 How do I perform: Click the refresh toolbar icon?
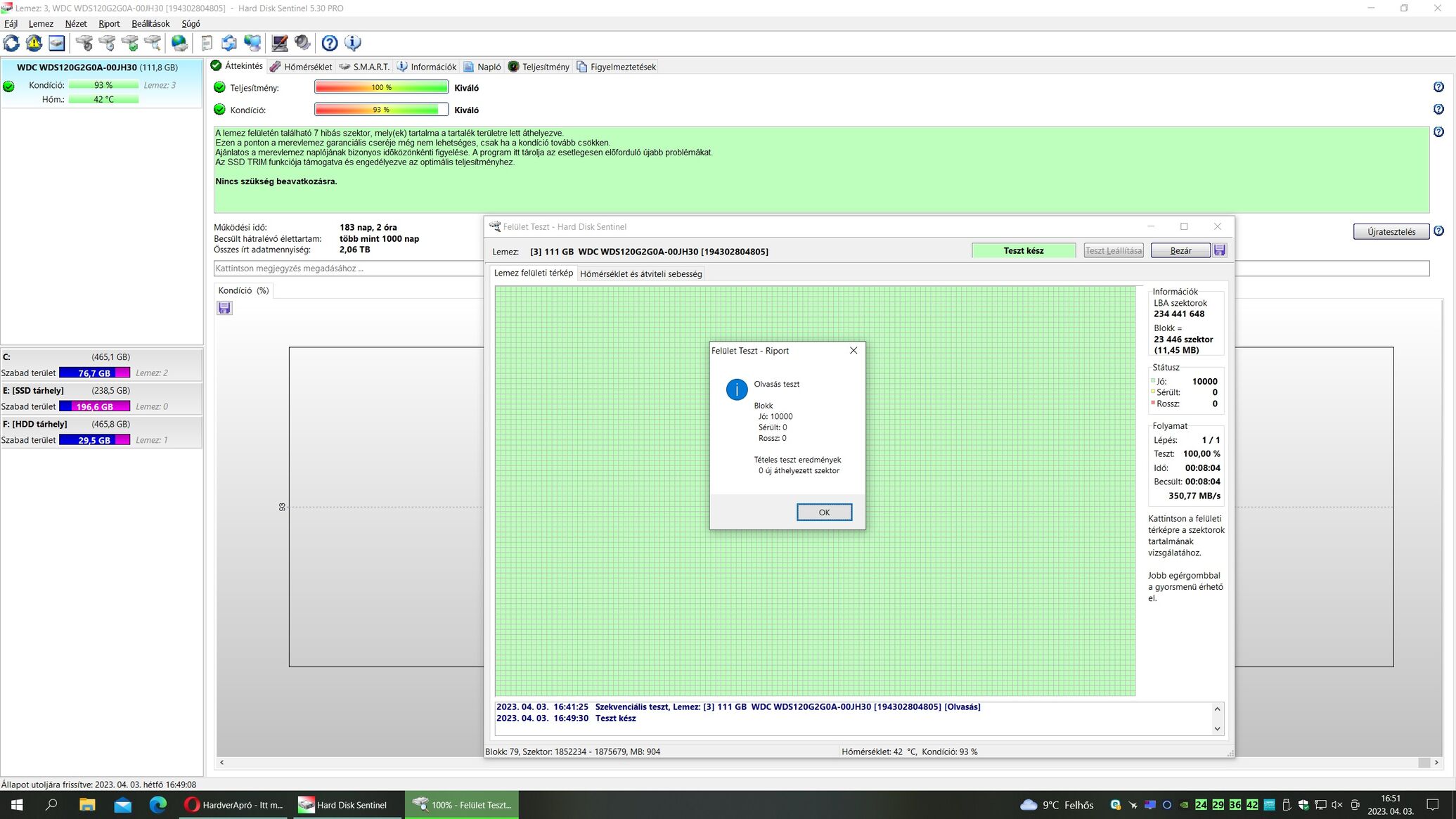point(11,44)
